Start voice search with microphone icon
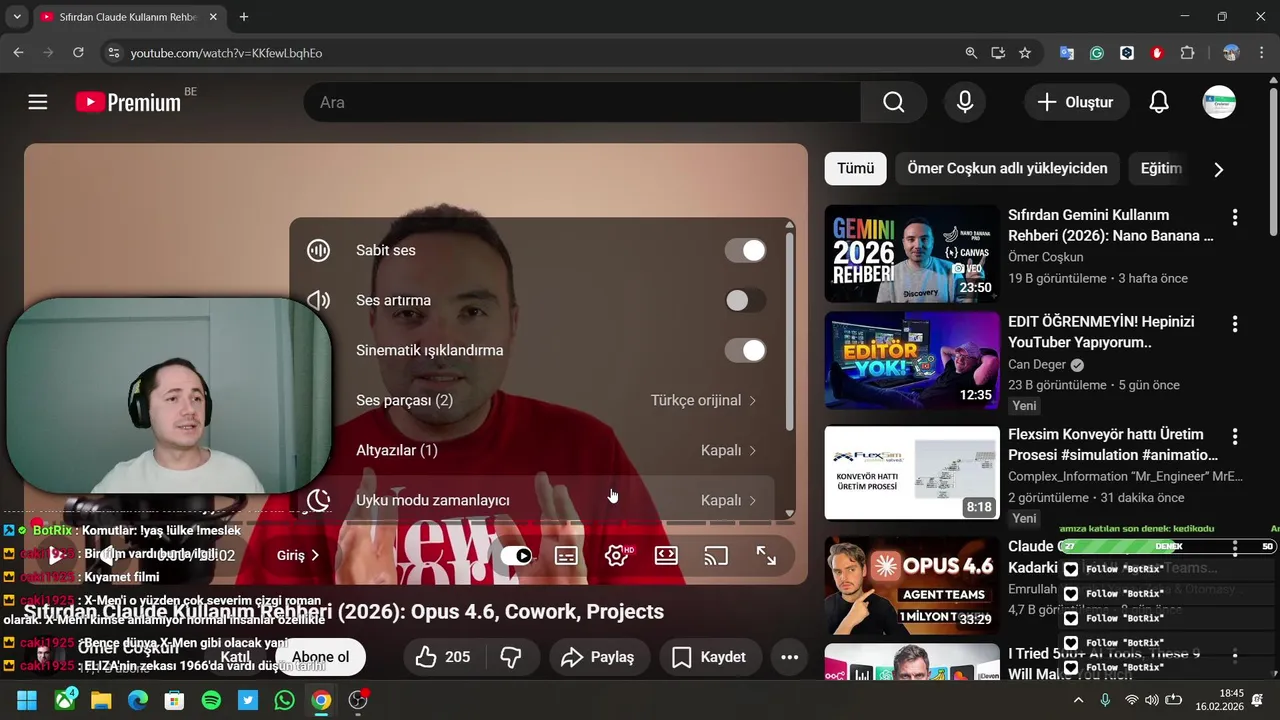Viewport: 1280px width, 720px height. (x=965, y=102)
